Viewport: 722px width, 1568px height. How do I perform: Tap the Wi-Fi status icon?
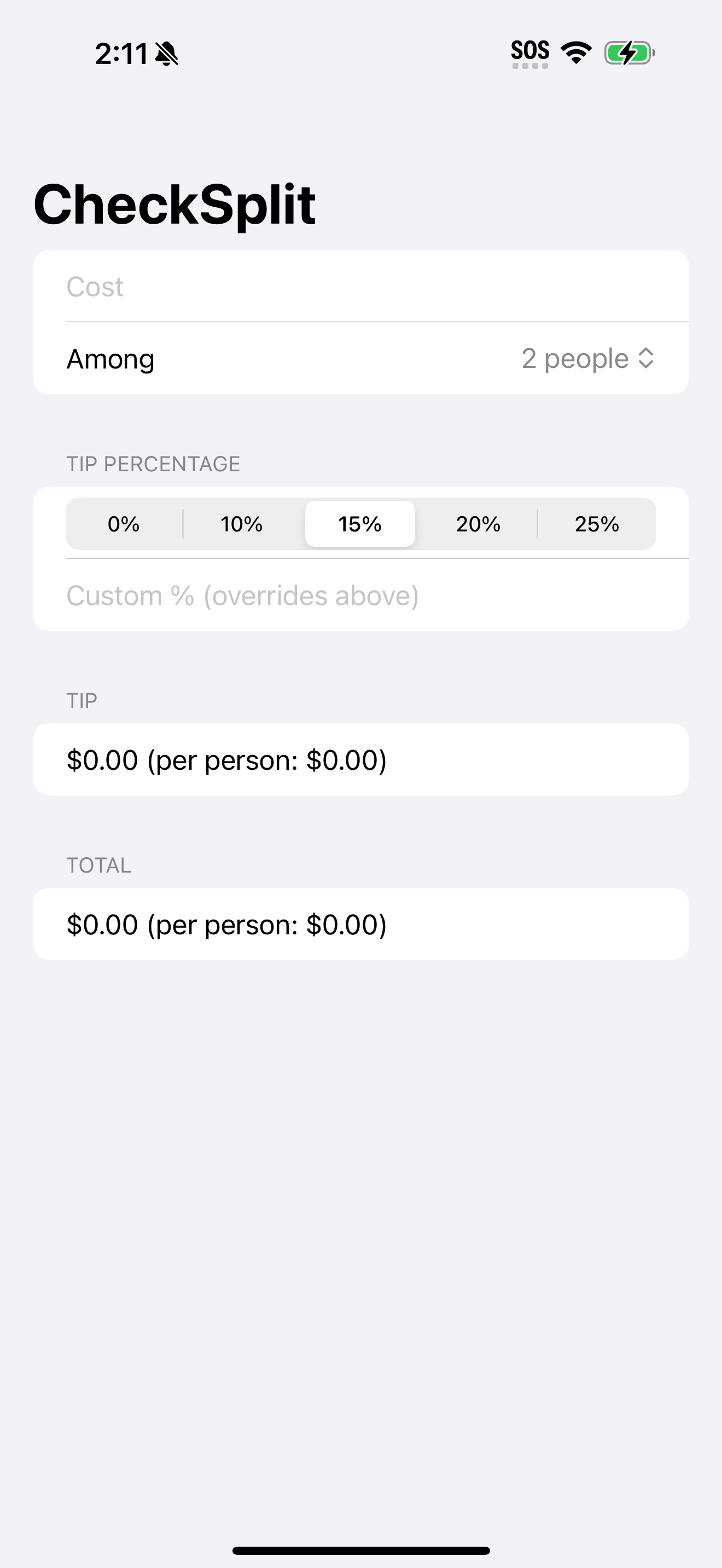pos(576,52)
